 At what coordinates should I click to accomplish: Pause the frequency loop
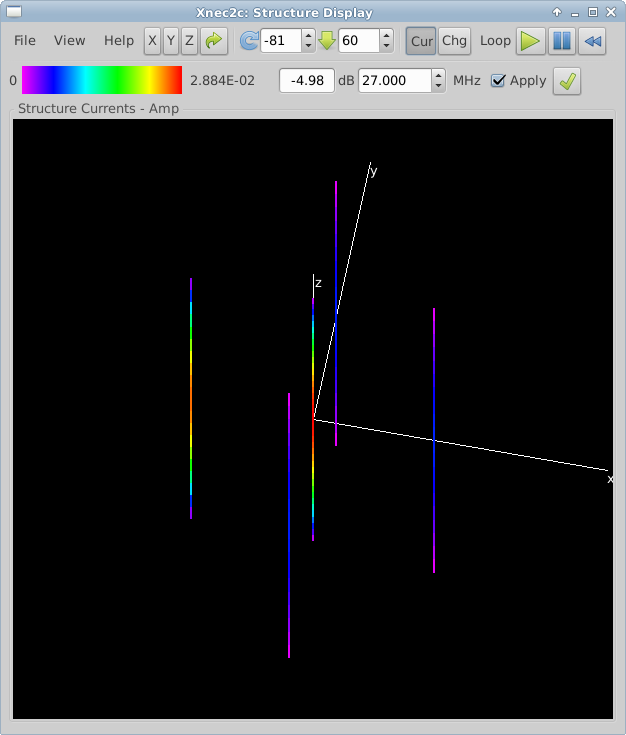tap(562, 41)
